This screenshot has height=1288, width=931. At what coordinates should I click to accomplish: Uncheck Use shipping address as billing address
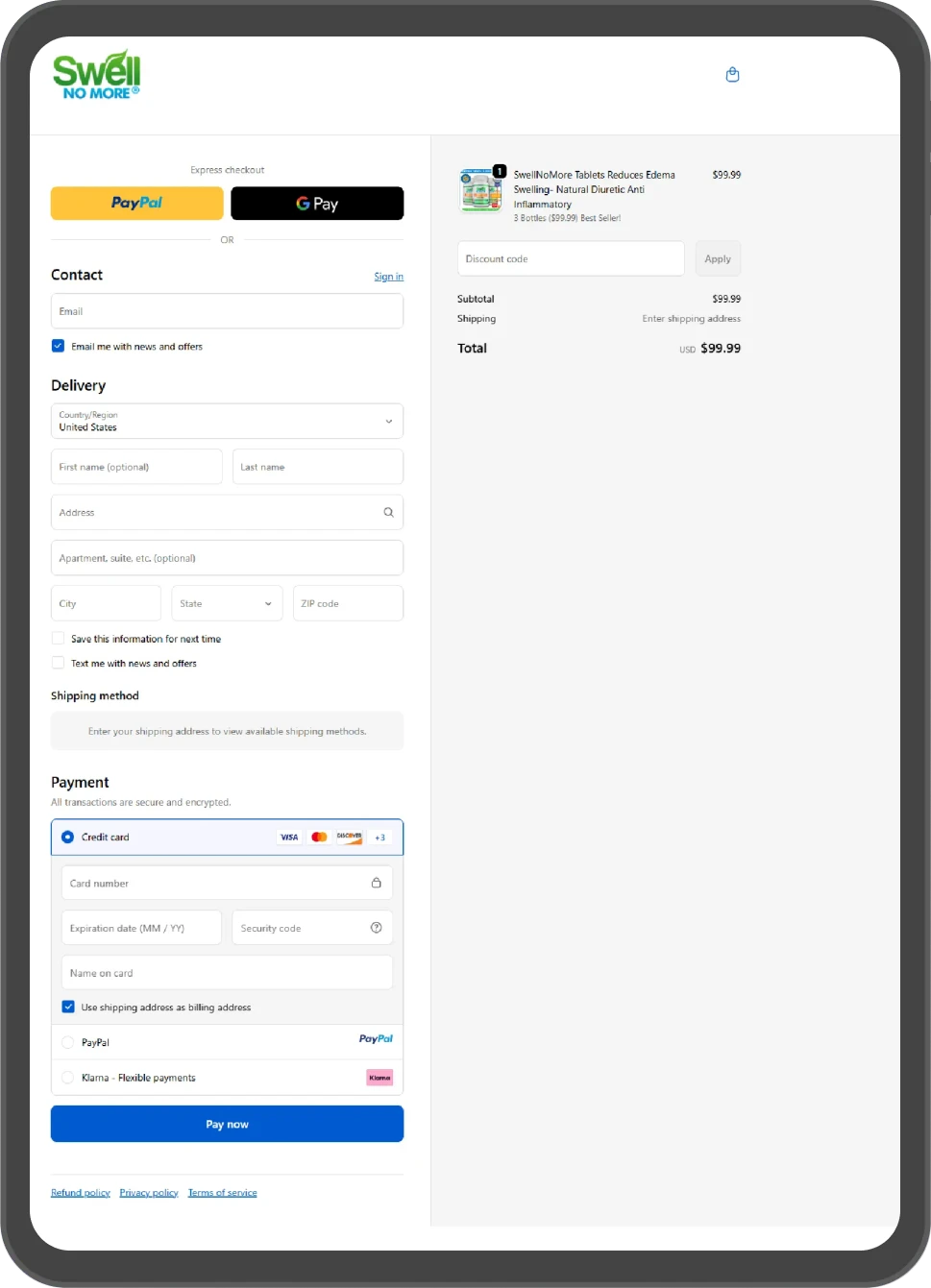click(68, 1008)
